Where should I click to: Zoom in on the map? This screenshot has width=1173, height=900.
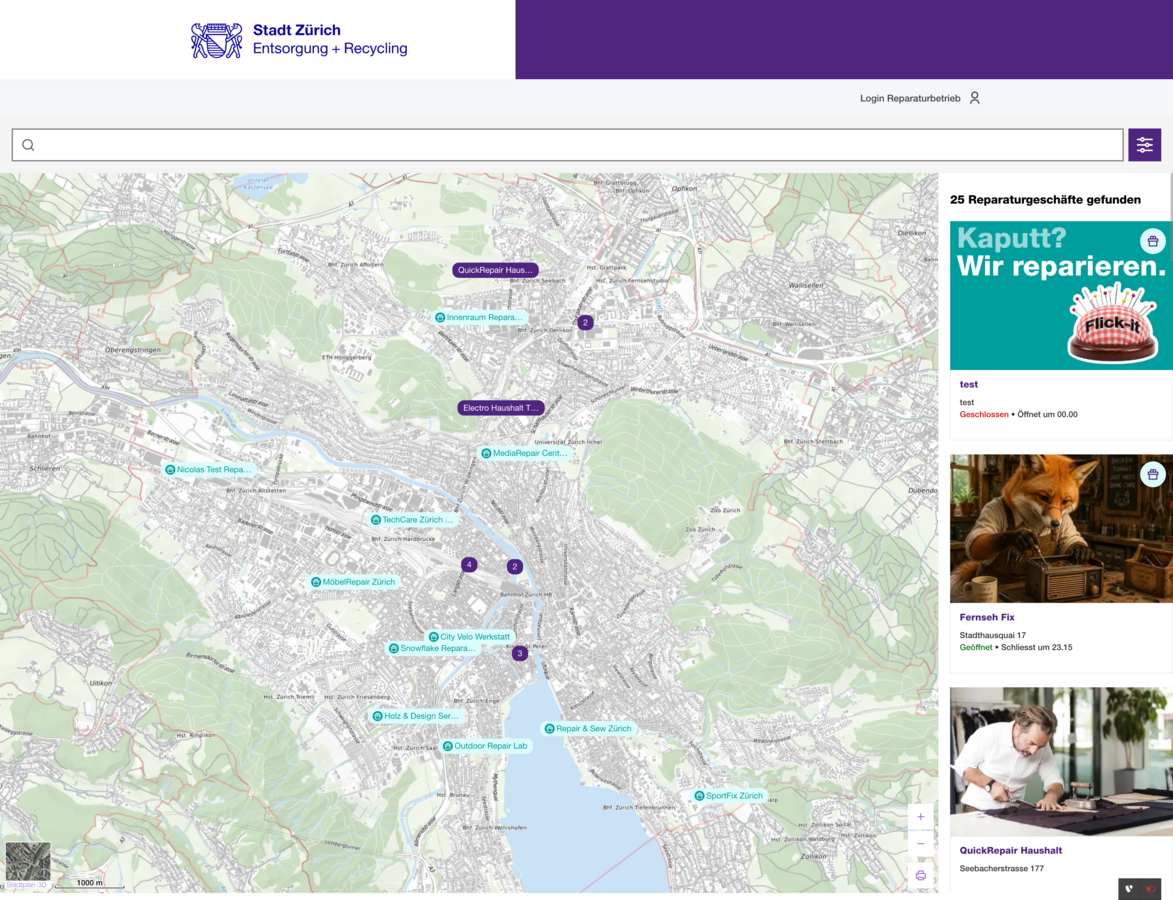coord(920,816)
